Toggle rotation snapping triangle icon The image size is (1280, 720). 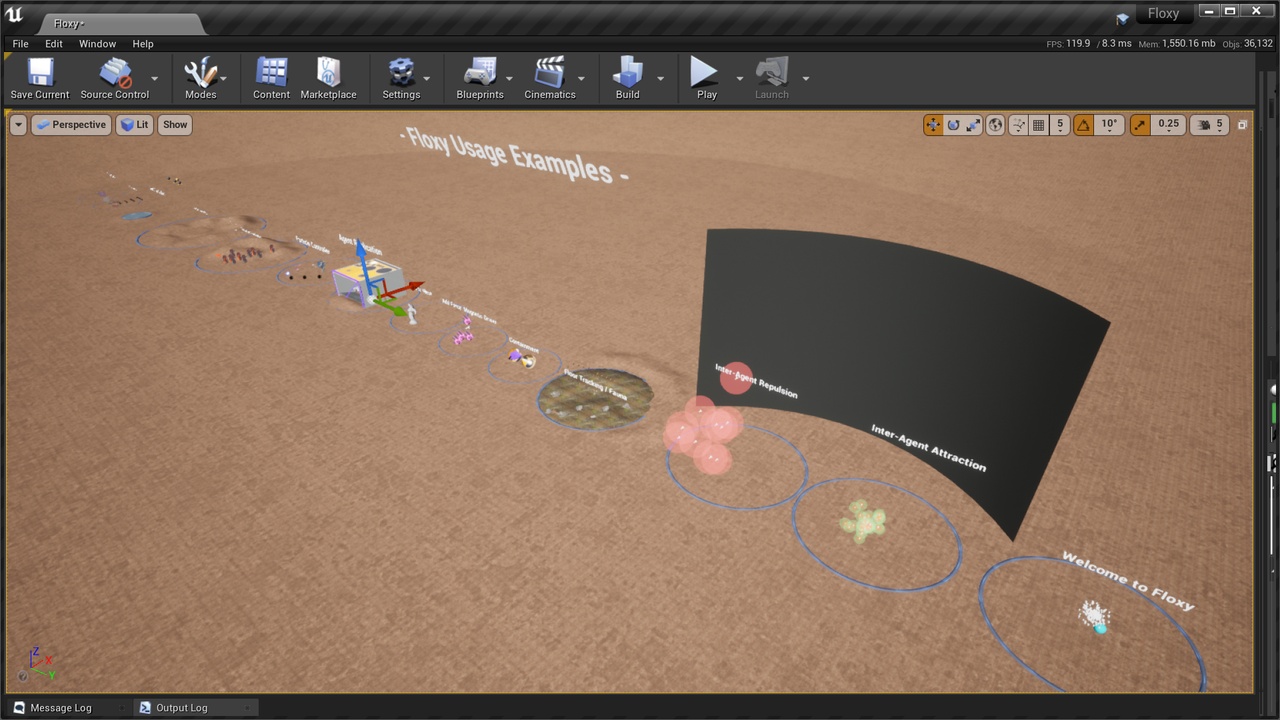1084,125
